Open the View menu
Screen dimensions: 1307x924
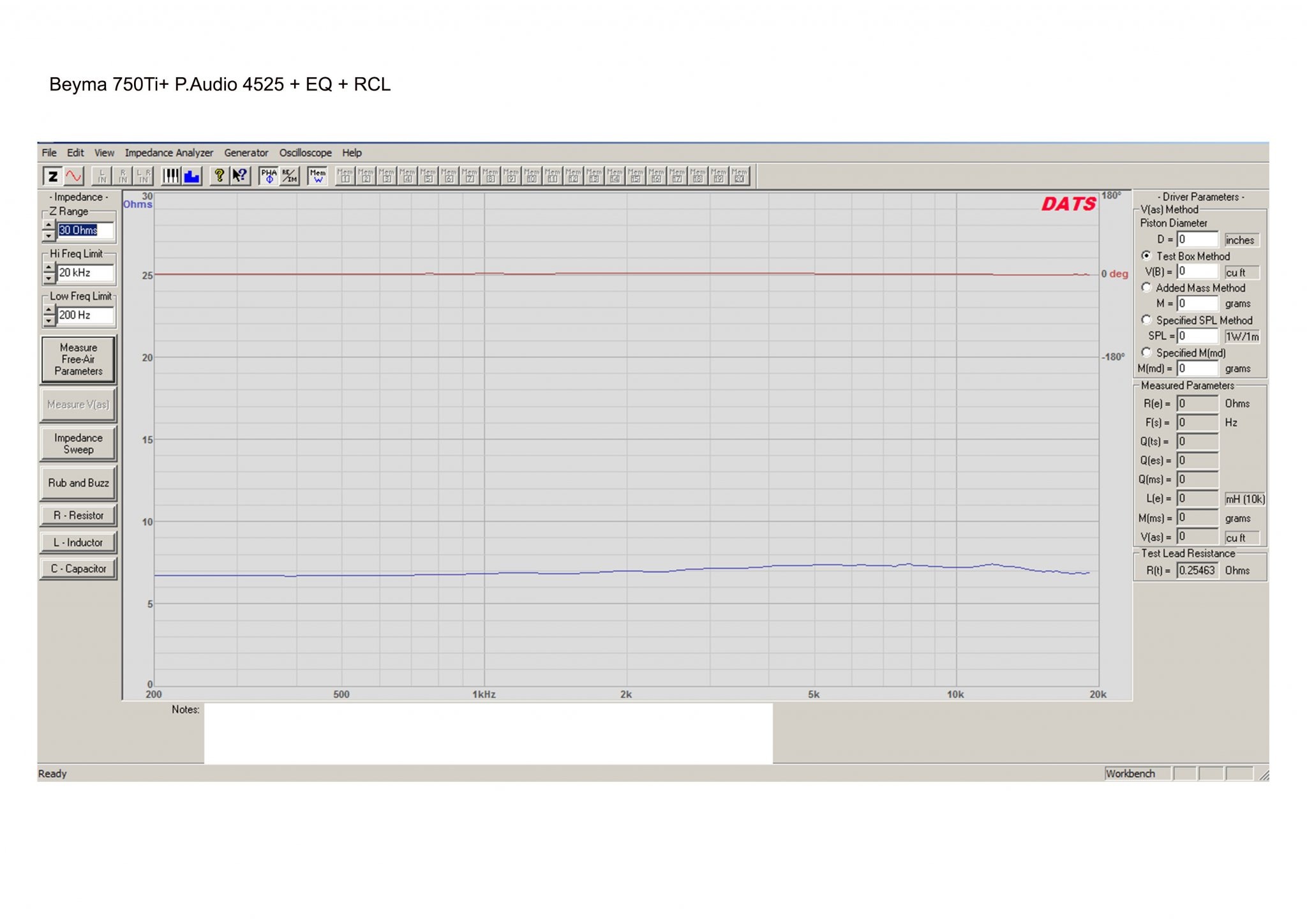click(104, 153)
